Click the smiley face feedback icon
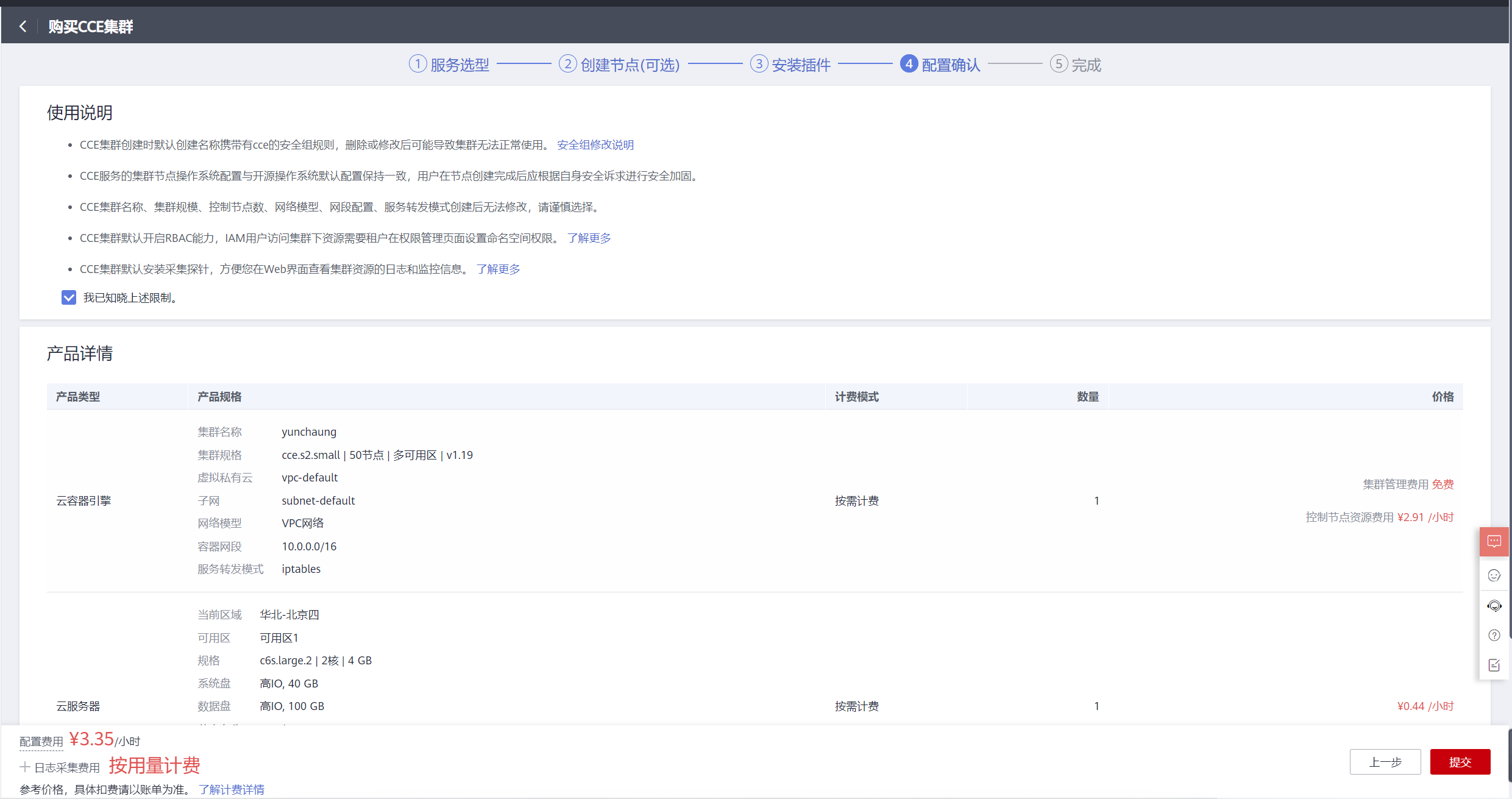Viewport: 1512px width, 799px height. point(1494,575)
